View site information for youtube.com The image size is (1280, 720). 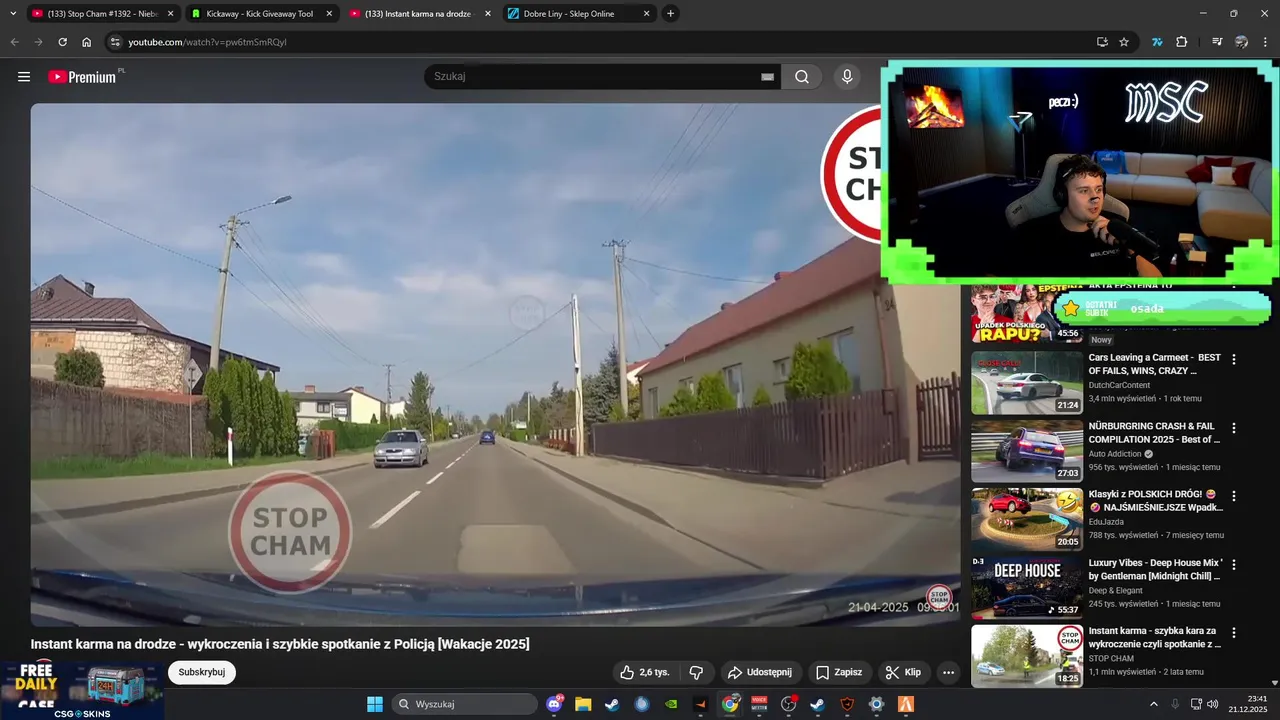coord(115,42)
